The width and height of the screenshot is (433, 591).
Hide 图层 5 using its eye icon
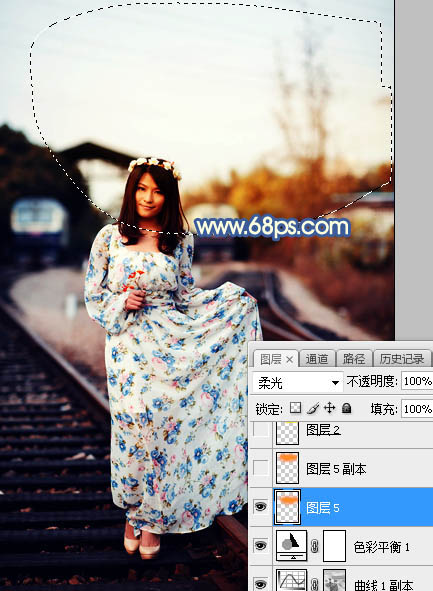point(260,507)
